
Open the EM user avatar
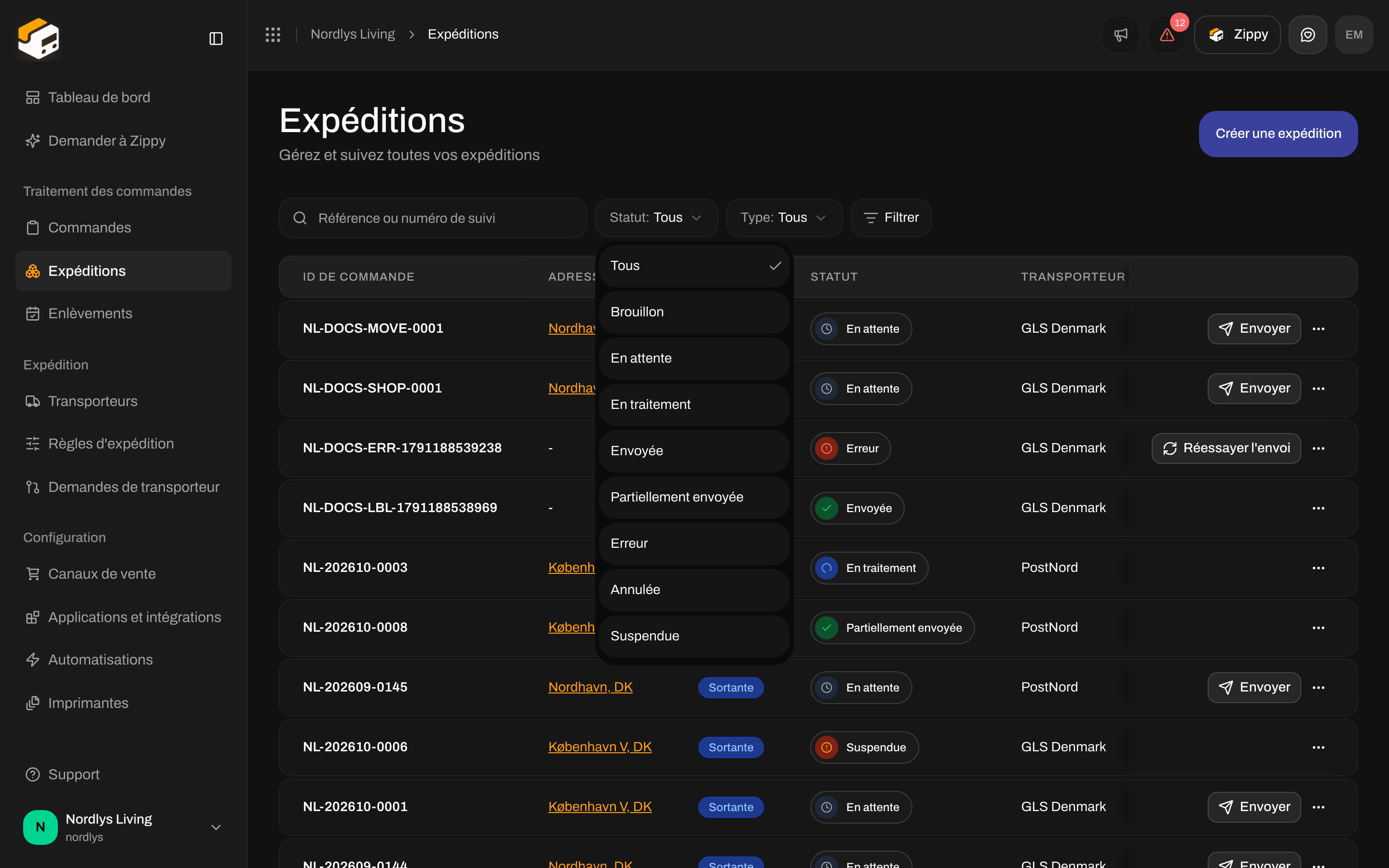coord(1354,34)
